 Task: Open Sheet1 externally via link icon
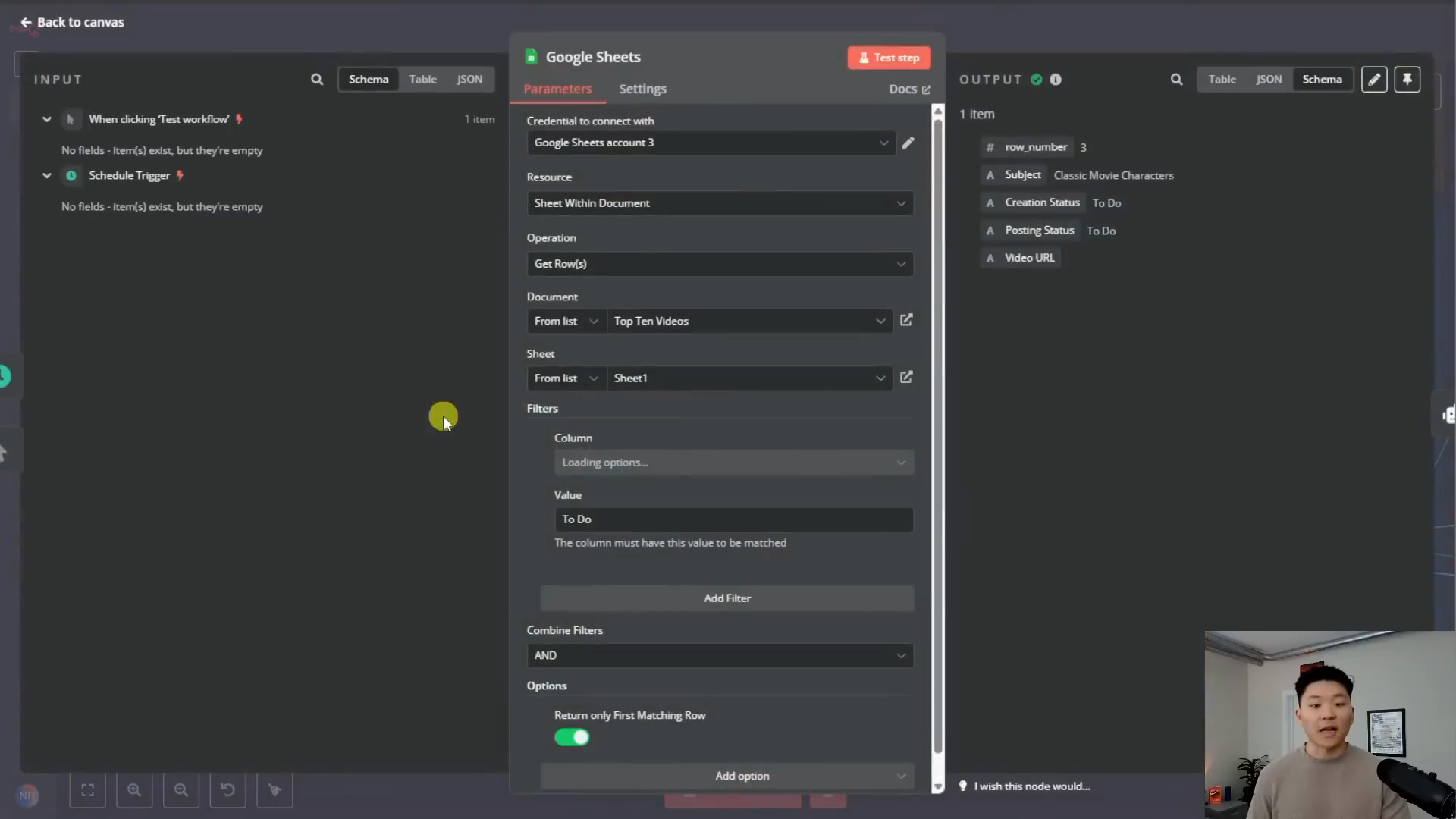906,377
